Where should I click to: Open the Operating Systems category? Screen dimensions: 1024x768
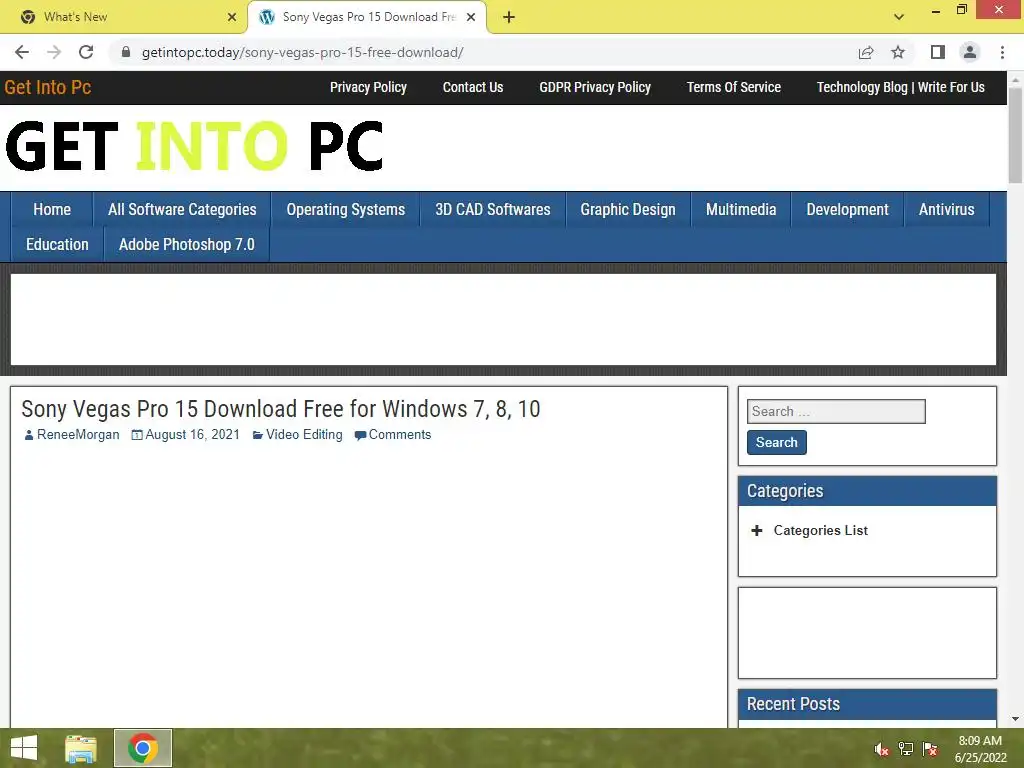345,210
